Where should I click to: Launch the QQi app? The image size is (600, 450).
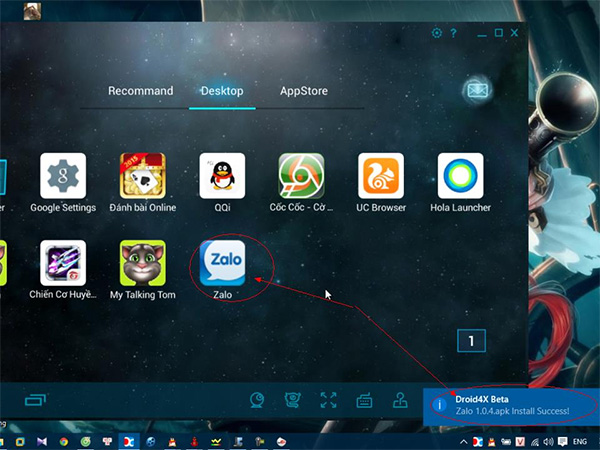coord(222,176)
